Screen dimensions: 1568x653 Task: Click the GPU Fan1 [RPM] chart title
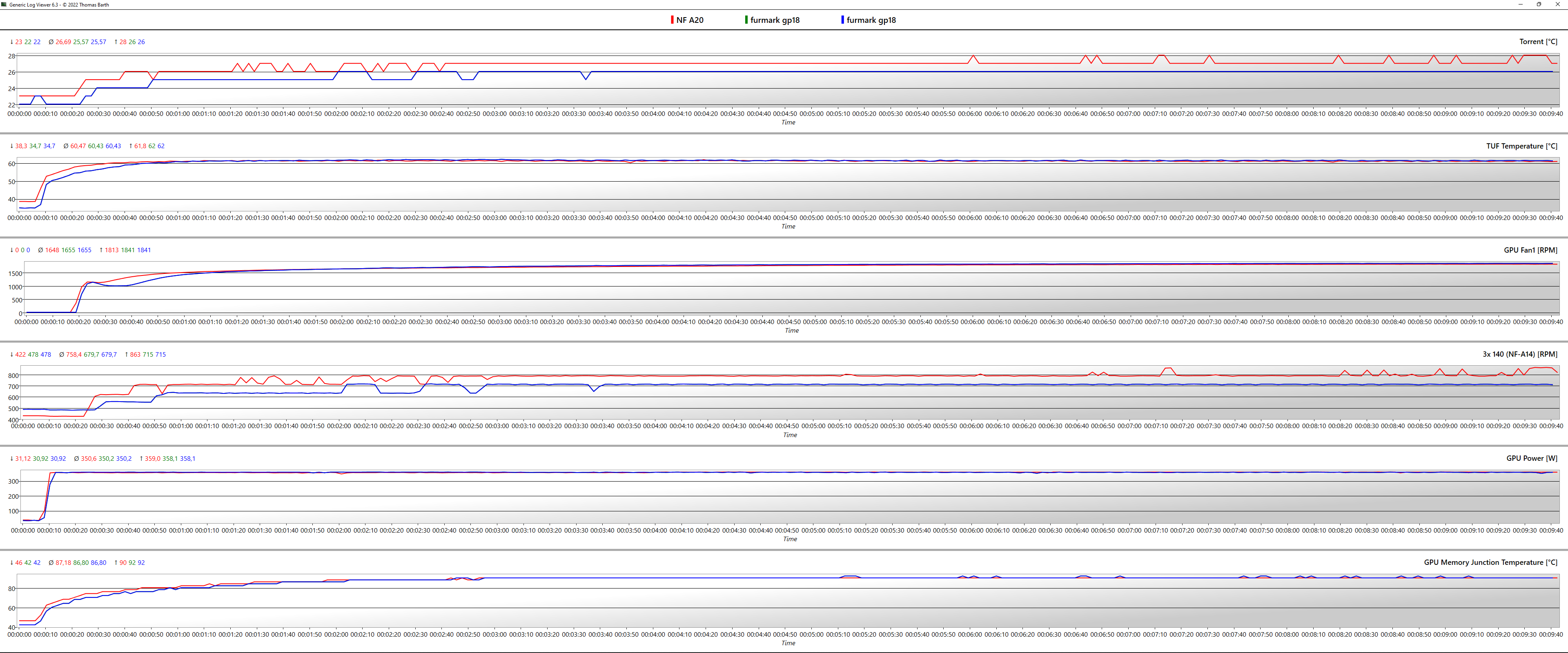[x=1530, y=250]
